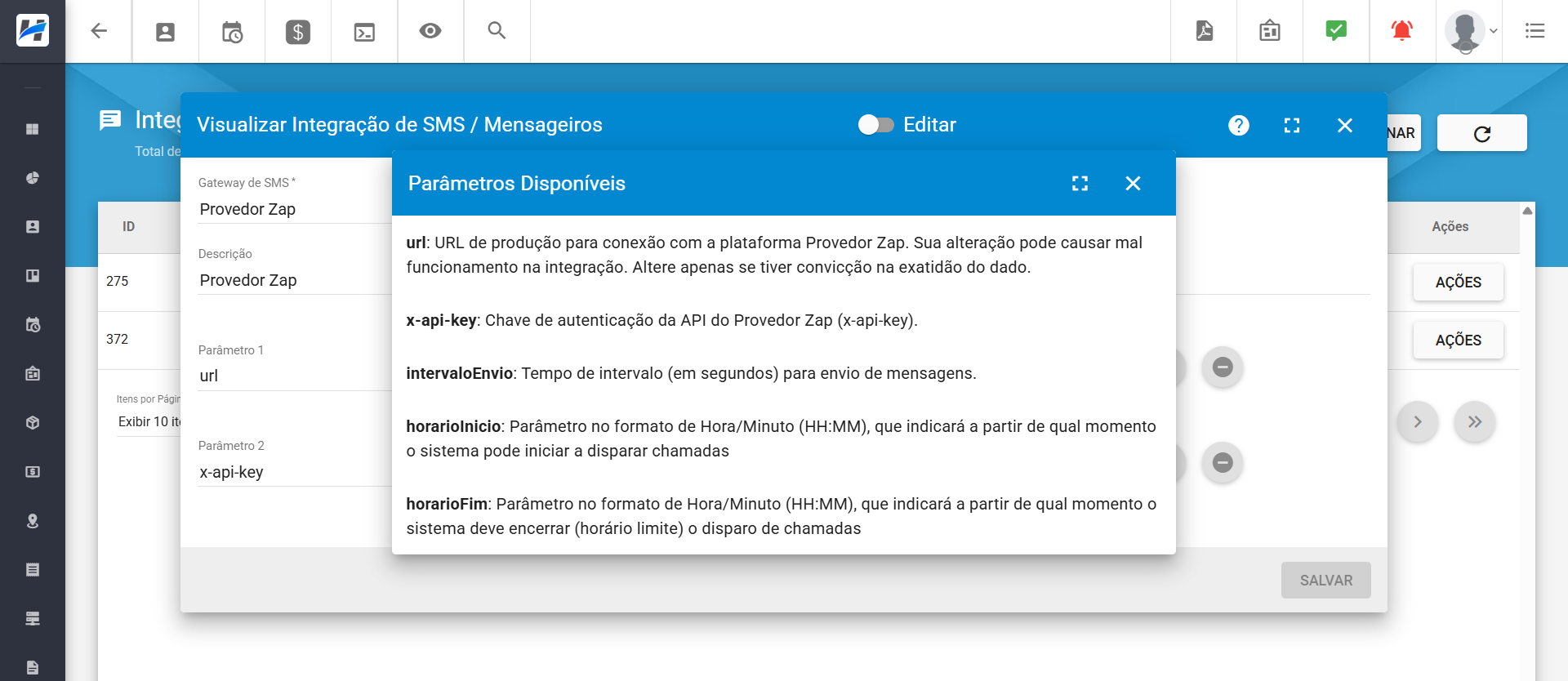Click the Descrição input field
Image resolution: width=1568 pixels, height=681 pixels.
295,280
